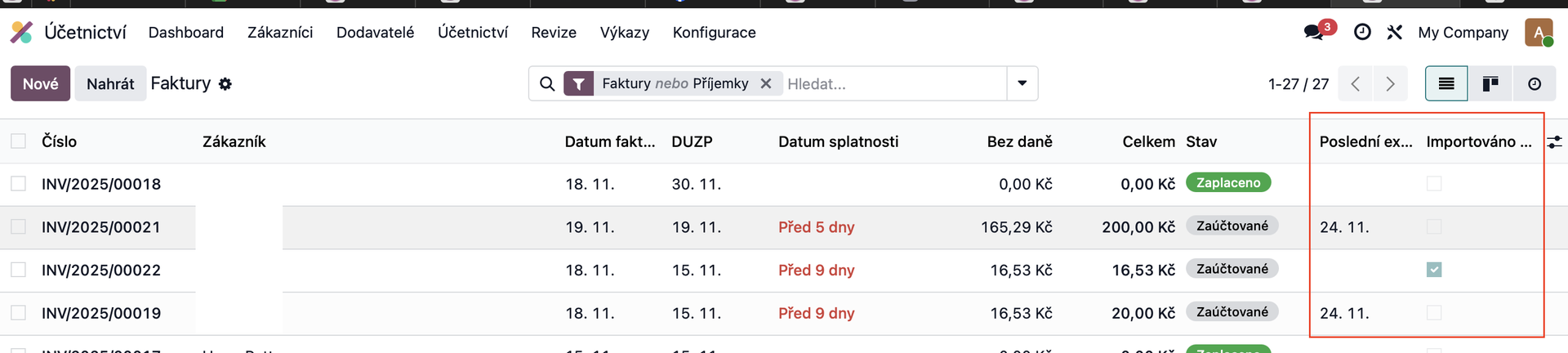Viewport: 1568px width, 353px height.
Task: Click the 200,00 Kč total cell
Action: coord(1138,227)
